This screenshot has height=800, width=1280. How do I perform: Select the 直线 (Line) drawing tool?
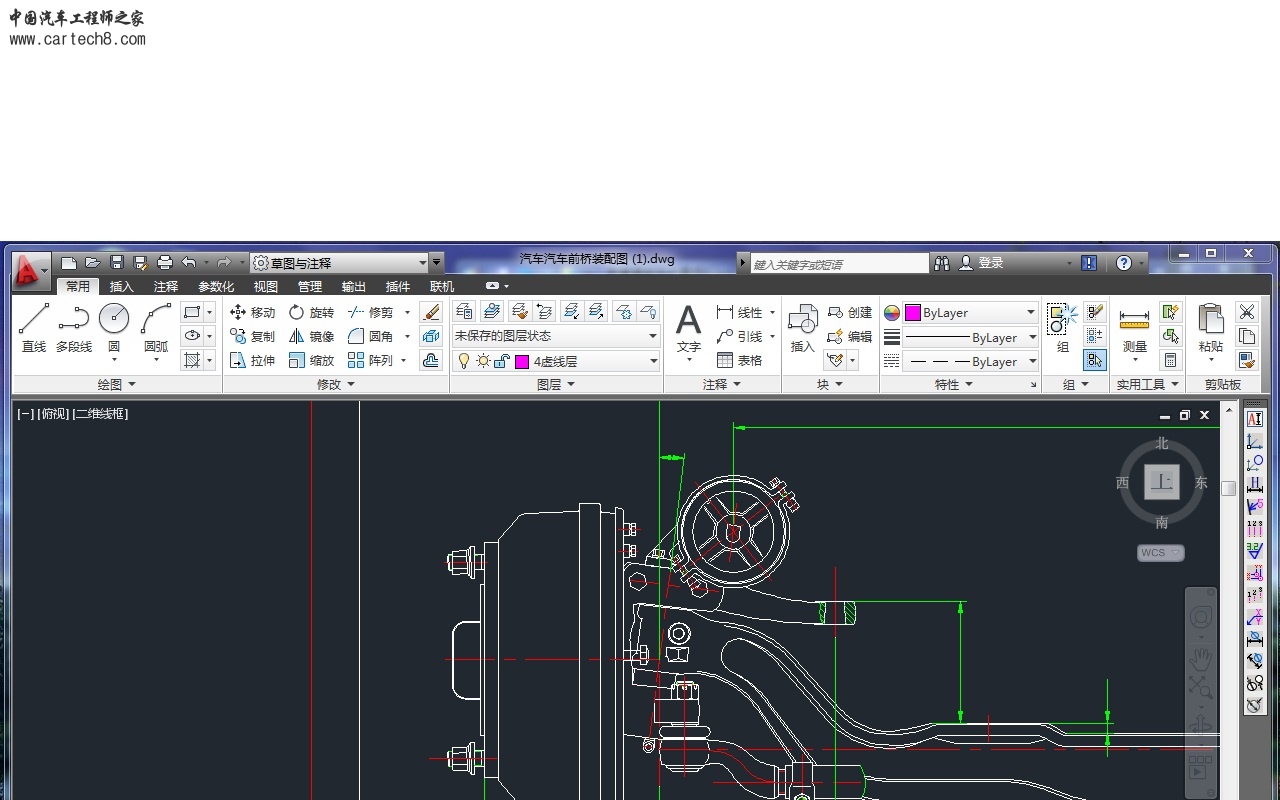coord(34,327)
